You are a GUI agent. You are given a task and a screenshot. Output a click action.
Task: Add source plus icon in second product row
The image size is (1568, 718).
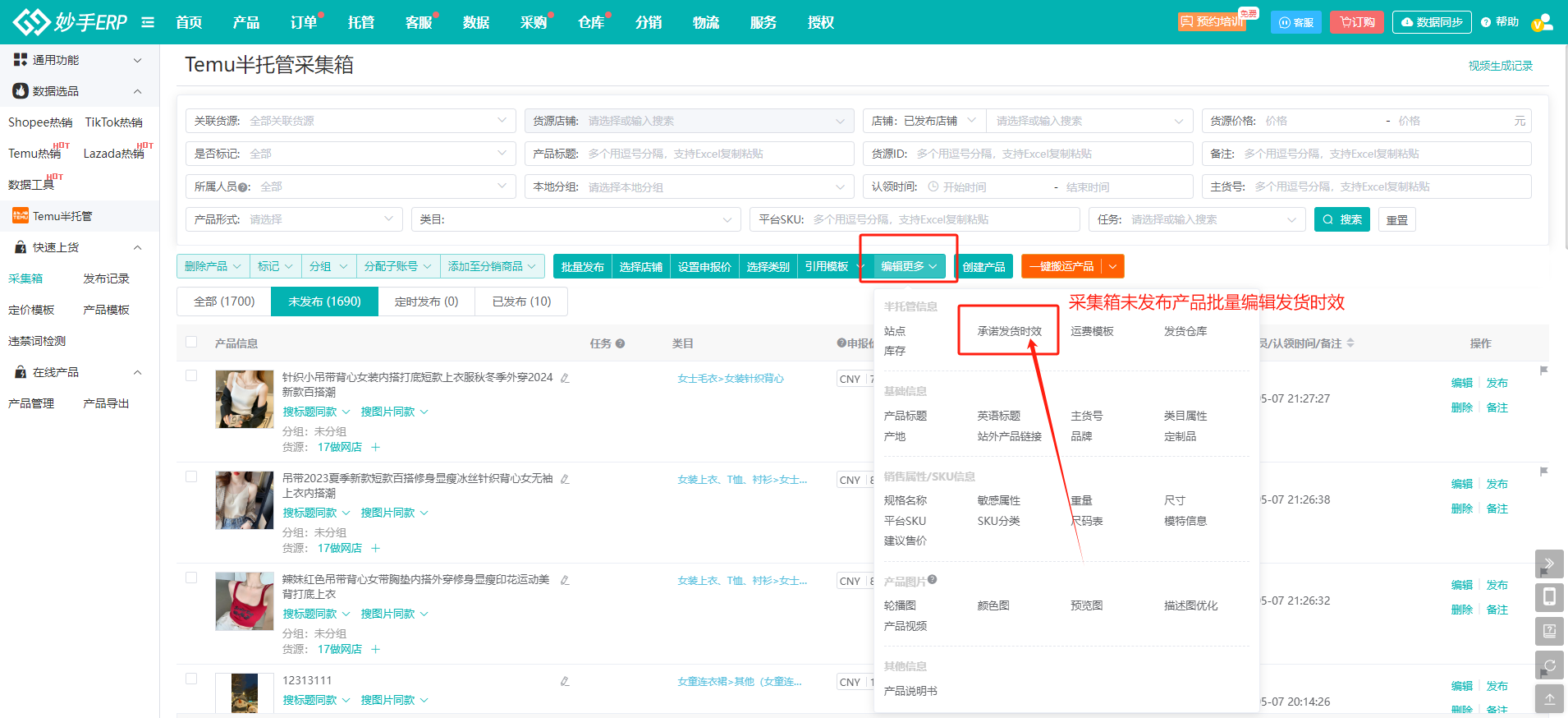point(375,548)
